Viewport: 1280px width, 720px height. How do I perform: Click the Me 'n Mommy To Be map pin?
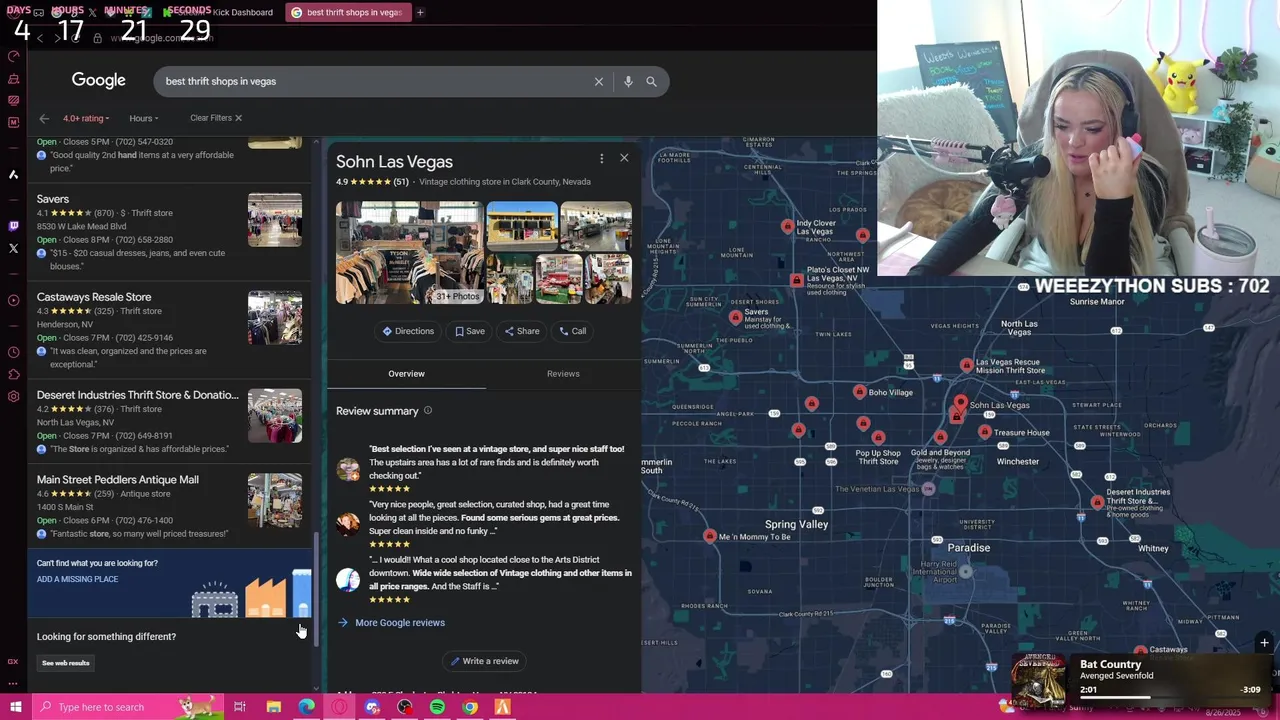click(x=710, y=536)
